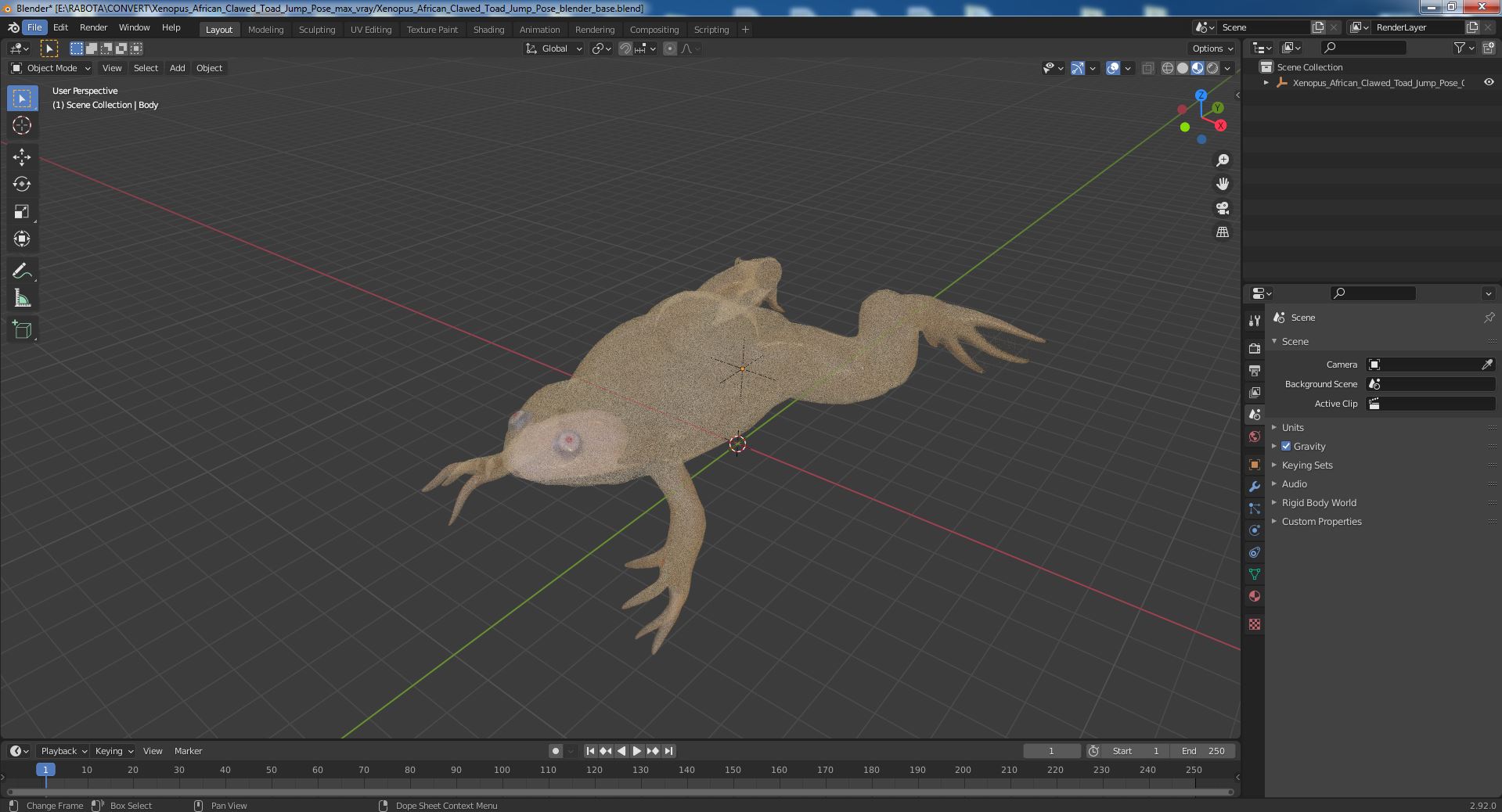This screenshot has height=812, width=1502.
Task: Open Output properties tab
Action: 1255,370
